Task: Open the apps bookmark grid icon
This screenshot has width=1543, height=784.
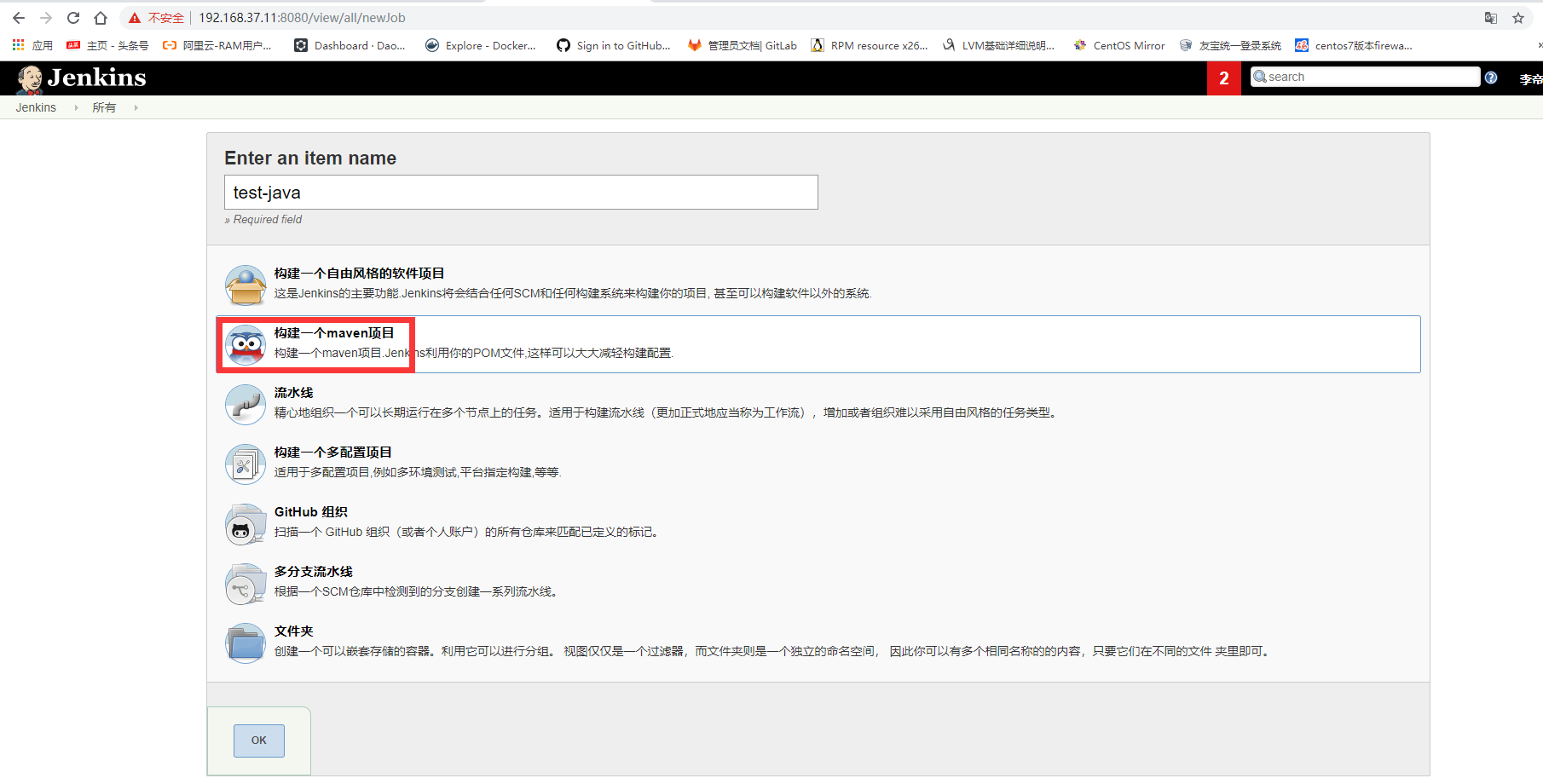Action: click(19, 45)
